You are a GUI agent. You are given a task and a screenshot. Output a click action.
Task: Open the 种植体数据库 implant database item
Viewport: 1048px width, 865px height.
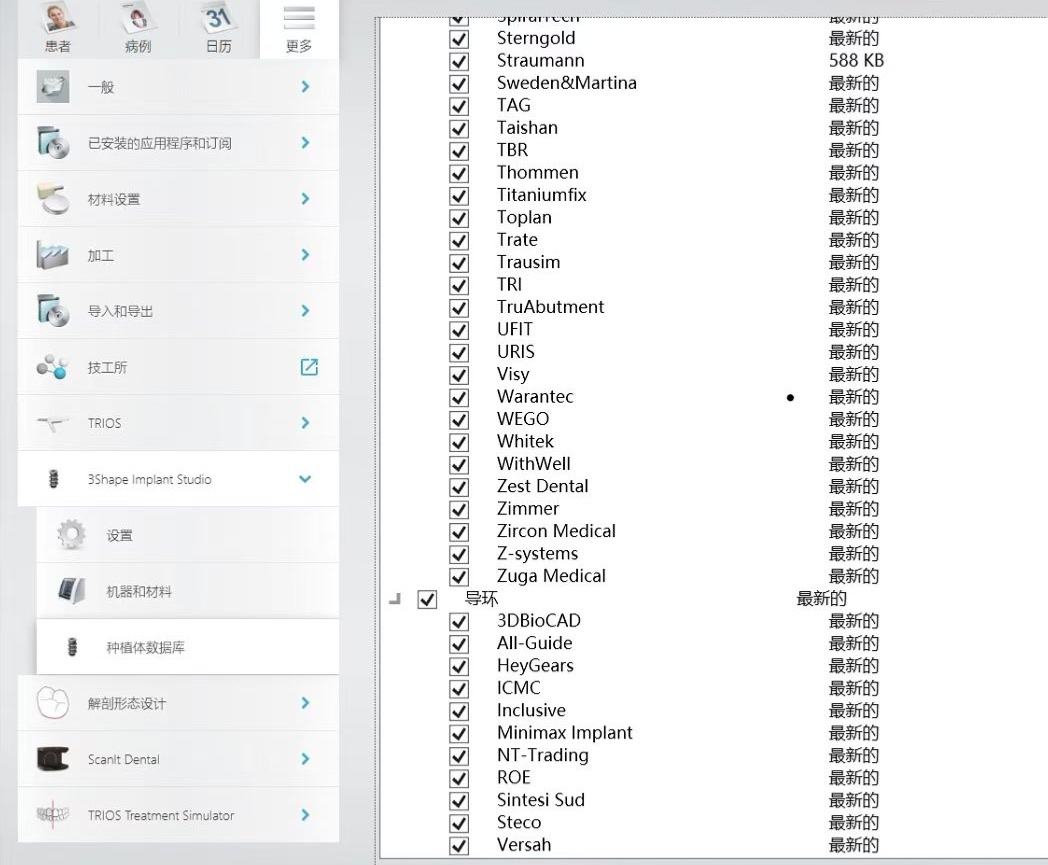click(187, 647)
